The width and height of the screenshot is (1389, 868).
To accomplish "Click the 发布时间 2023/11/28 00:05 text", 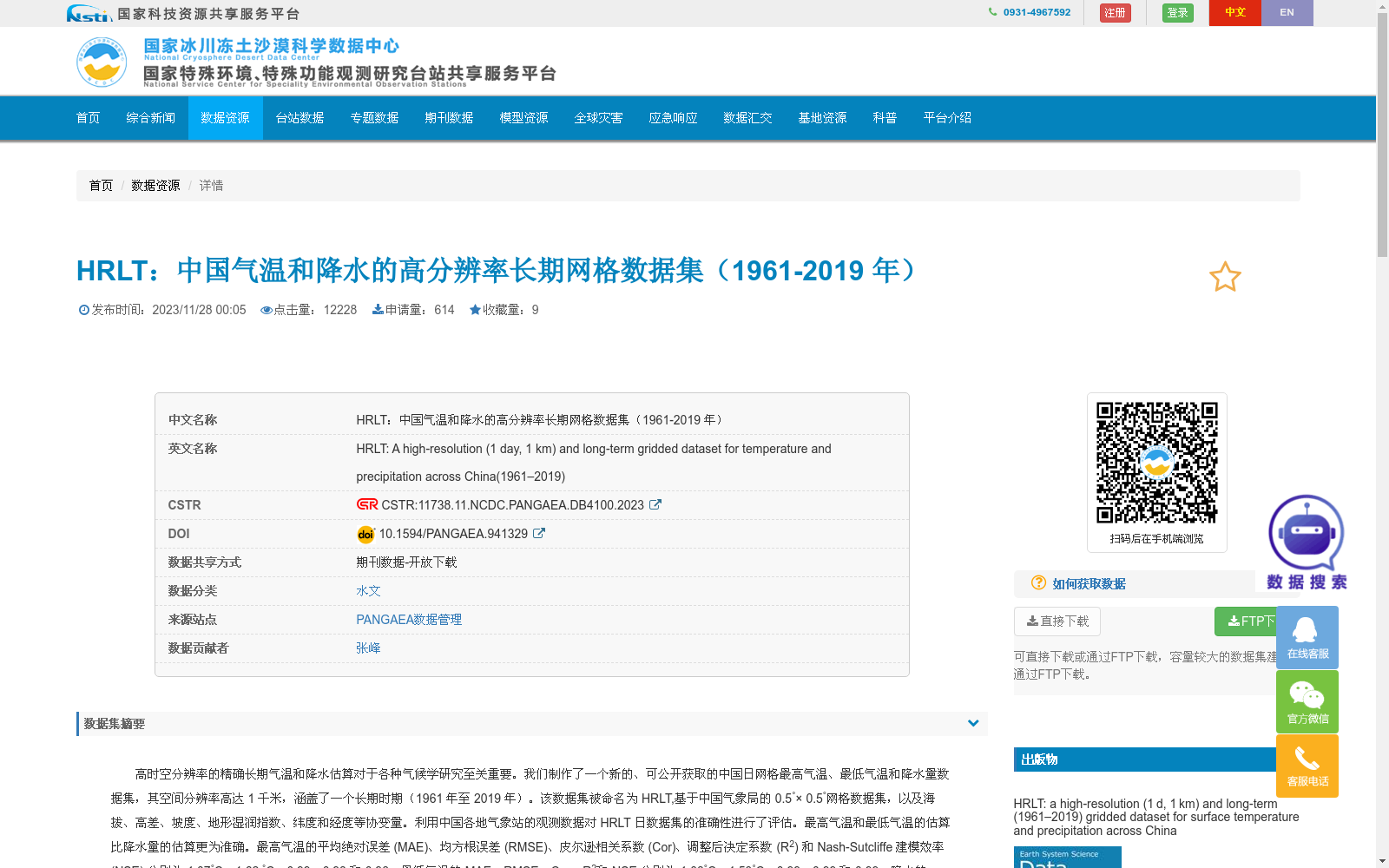I will (x=162, y=310).
